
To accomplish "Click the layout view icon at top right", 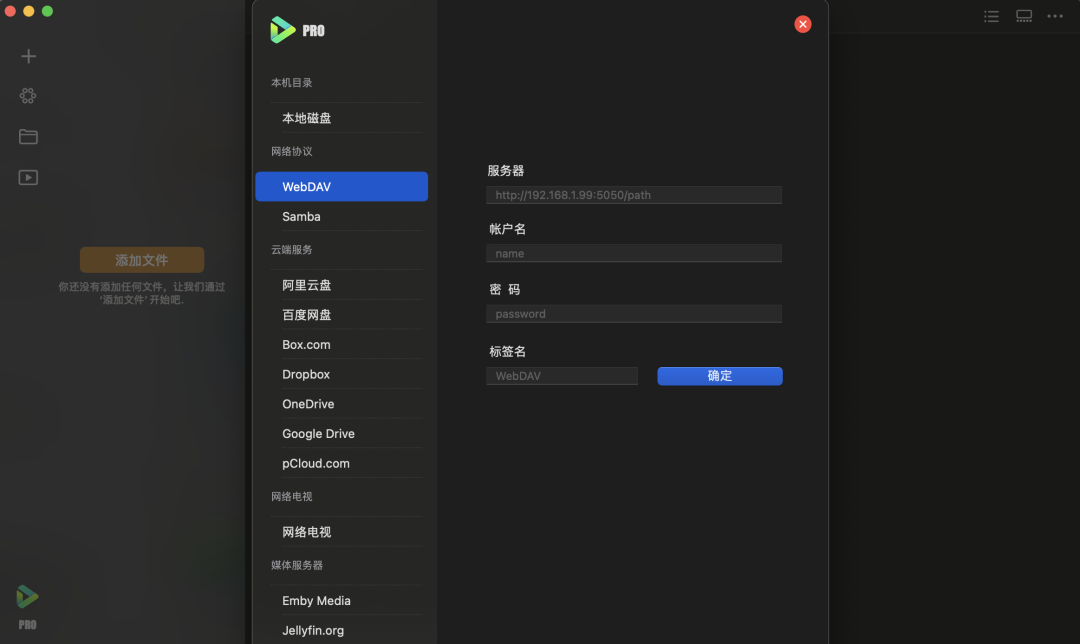I will (x=1024, y=16).
